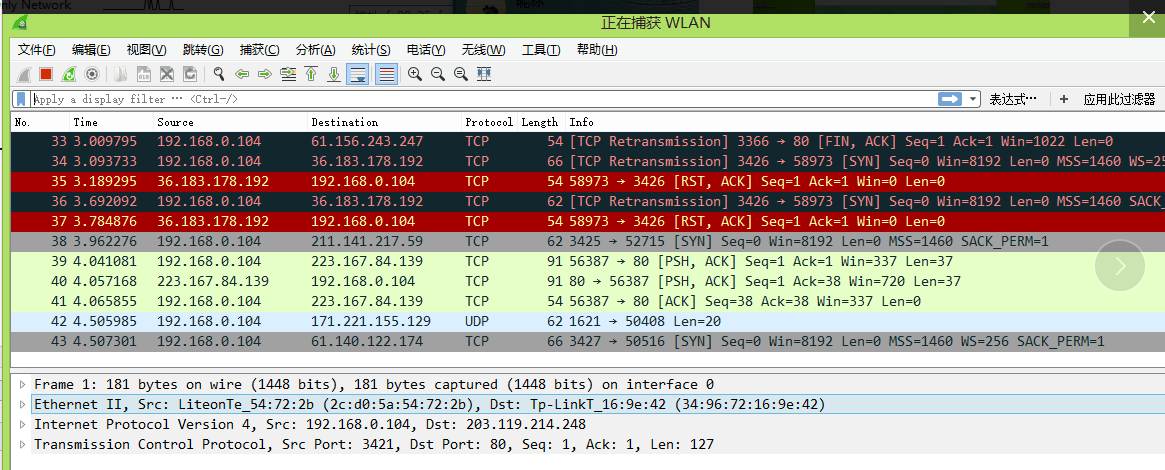
Task: Open the 统计(S) menu
Action: tap(371, 50)
